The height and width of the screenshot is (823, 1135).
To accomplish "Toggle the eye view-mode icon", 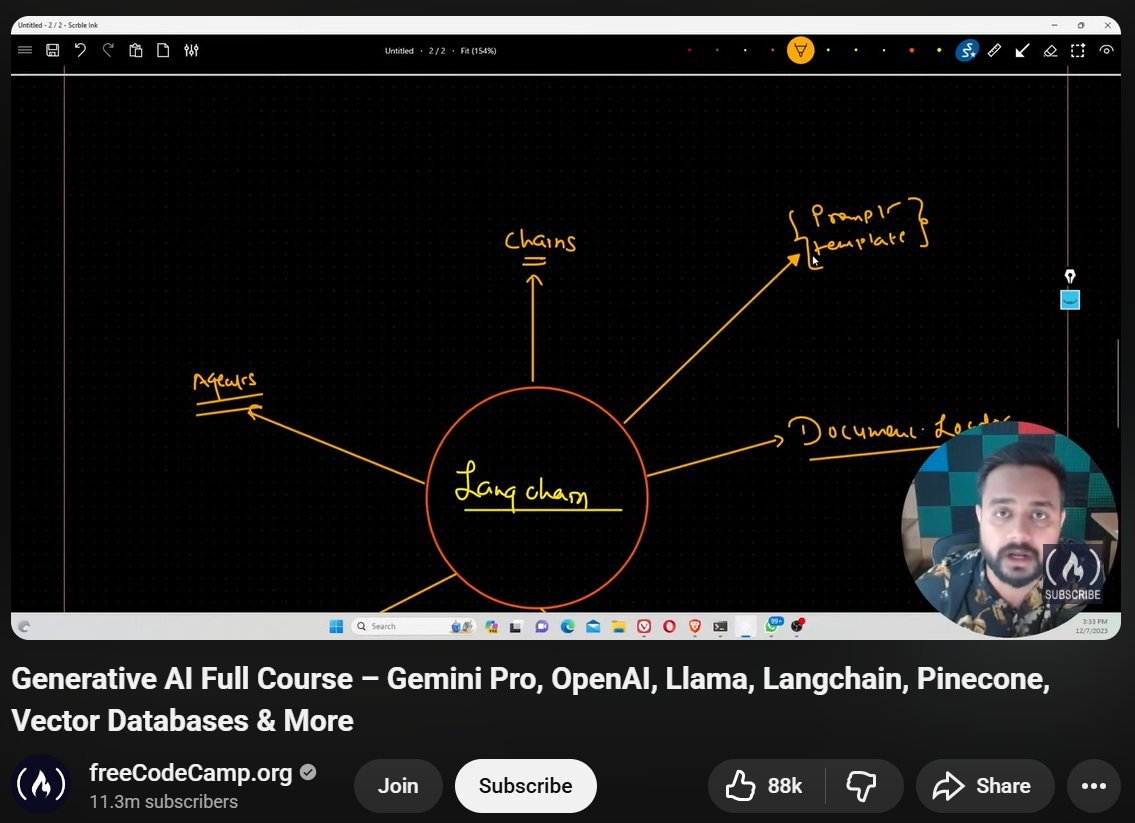I will [x=1106, y=50].
